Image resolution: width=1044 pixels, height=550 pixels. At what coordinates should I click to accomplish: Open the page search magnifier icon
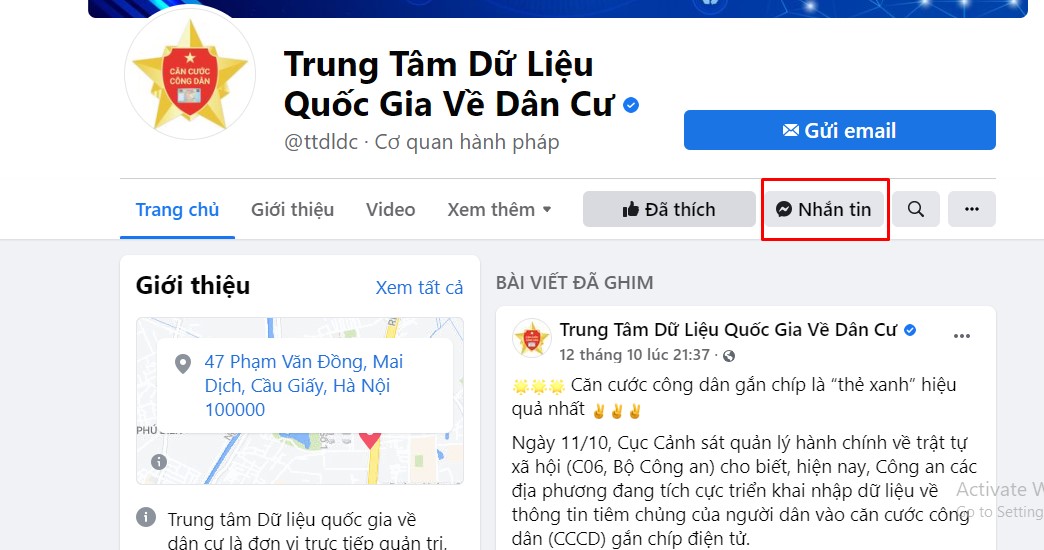click(915, 209)
